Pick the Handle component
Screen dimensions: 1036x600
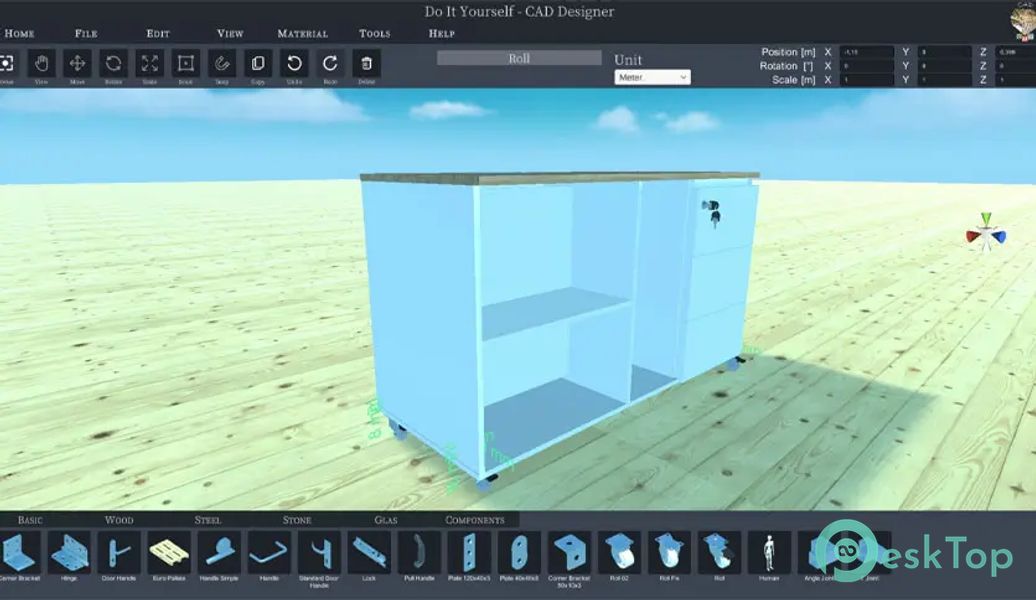269,552
